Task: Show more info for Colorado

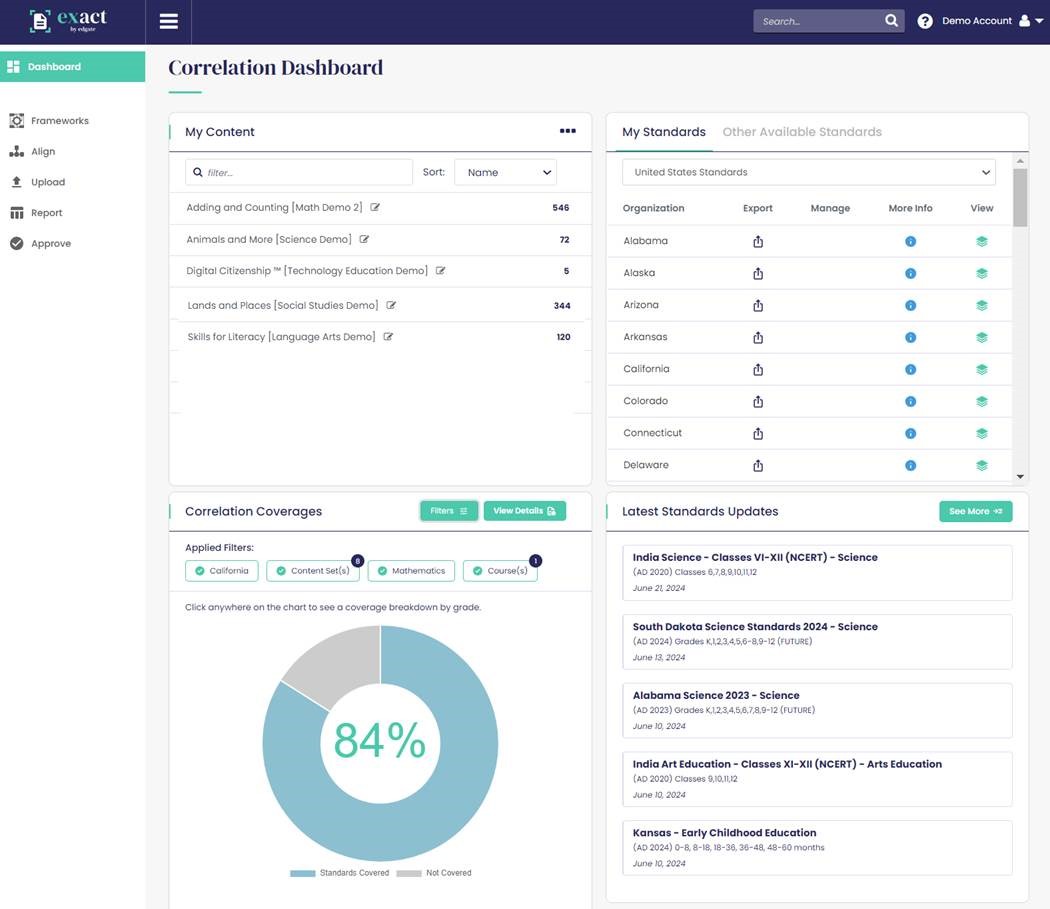Action: click(x=910, y=401)
